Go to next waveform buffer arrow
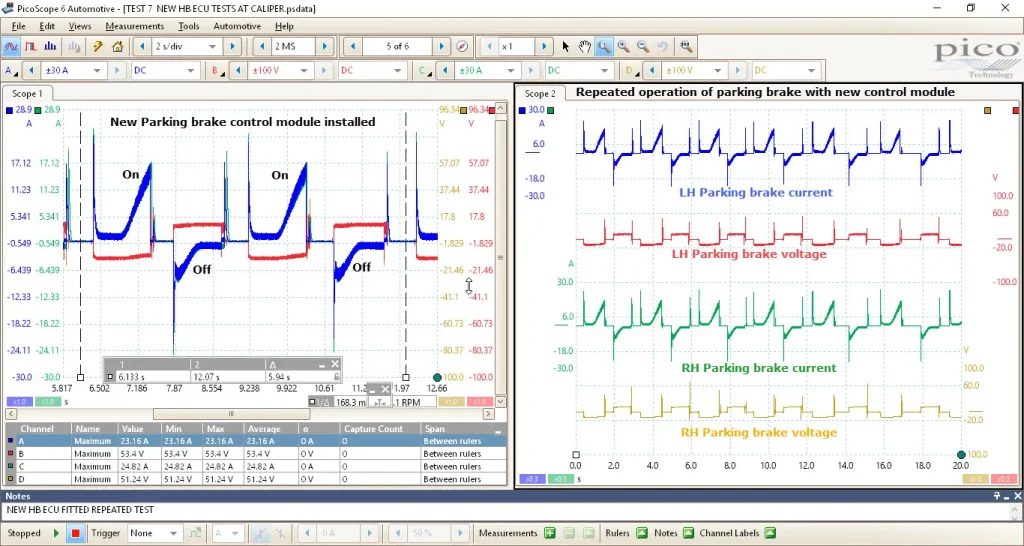 (x=441, y=46)
